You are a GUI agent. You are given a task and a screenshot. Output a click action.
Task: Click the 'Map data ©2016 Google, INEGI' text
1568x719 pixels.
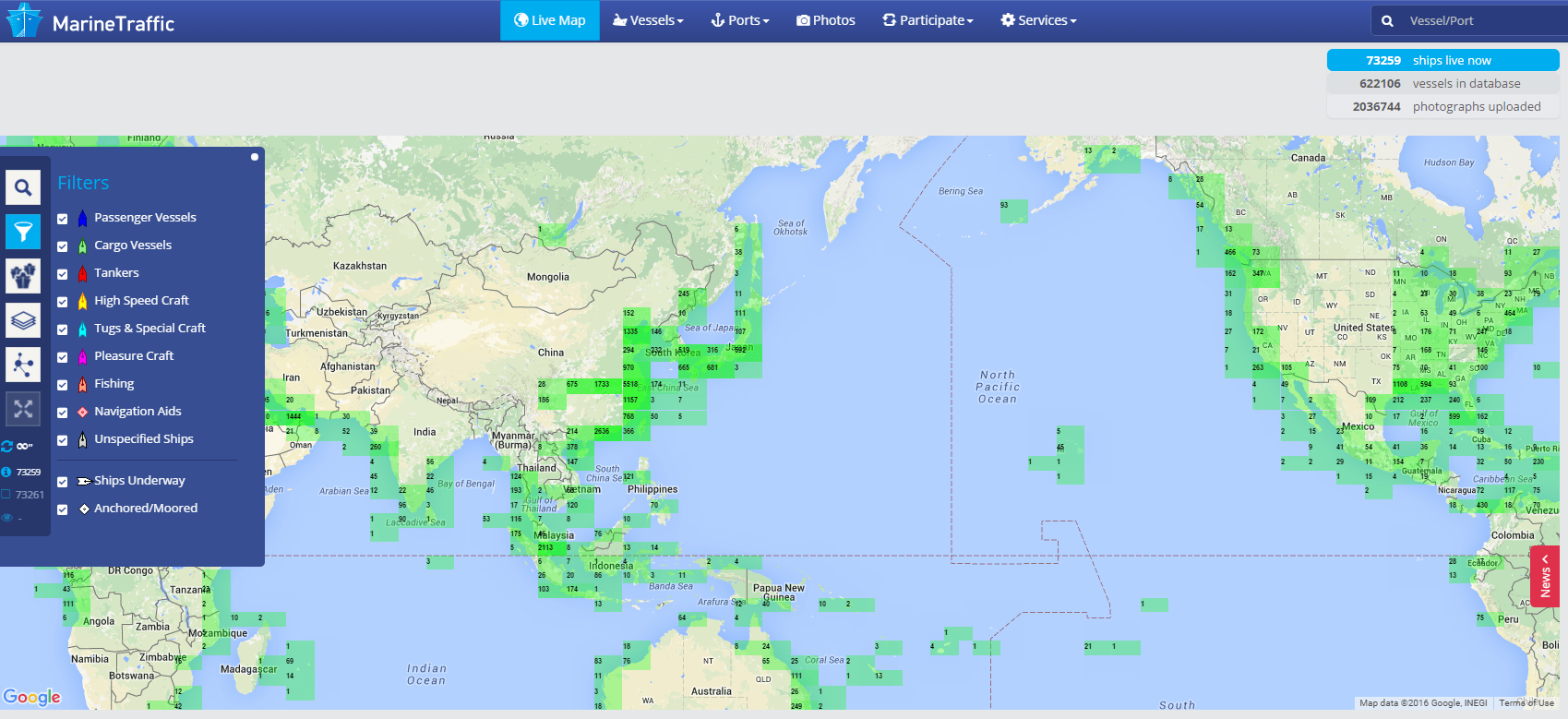click(x=1423, y=703)
